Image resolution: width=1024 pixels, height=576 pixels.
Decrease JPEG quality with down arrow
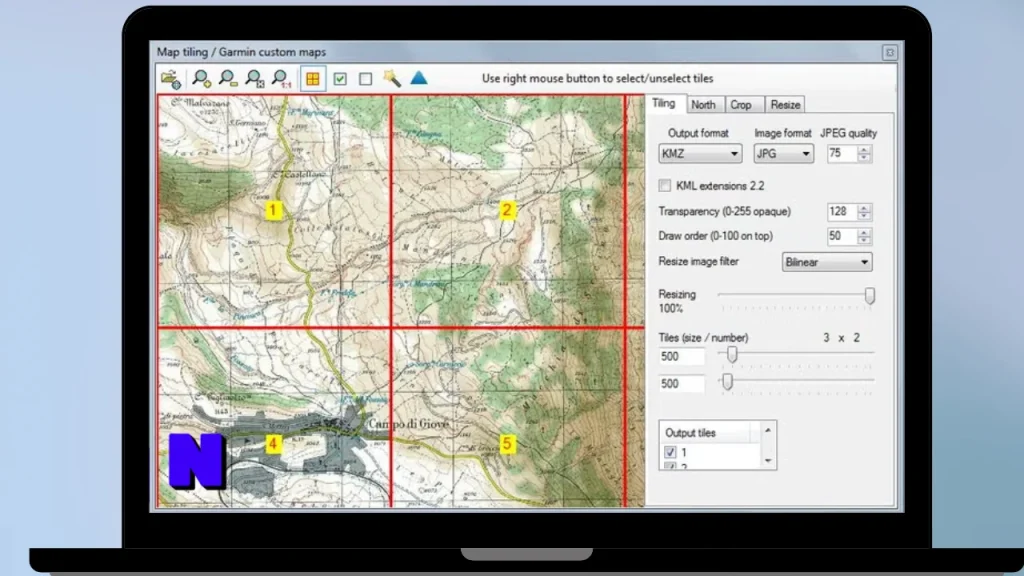(x=864, y=158)
